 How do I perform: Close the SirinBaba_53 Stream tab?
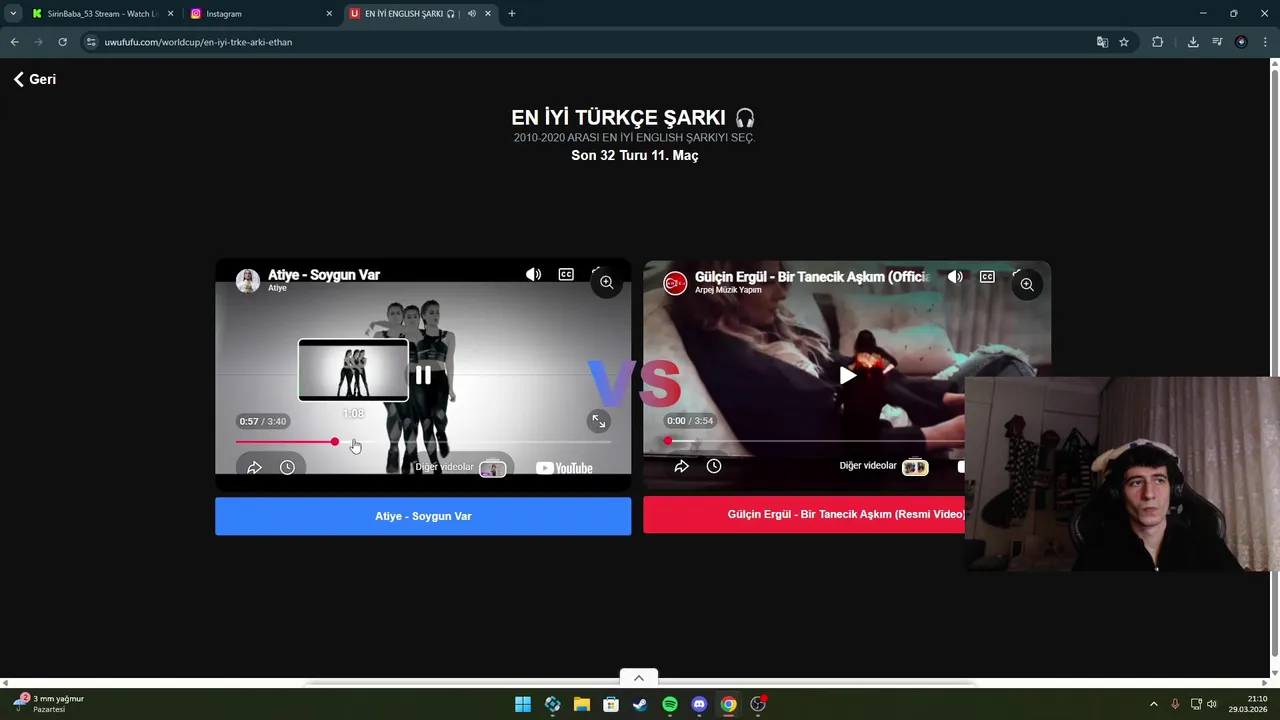coord(170,14)
